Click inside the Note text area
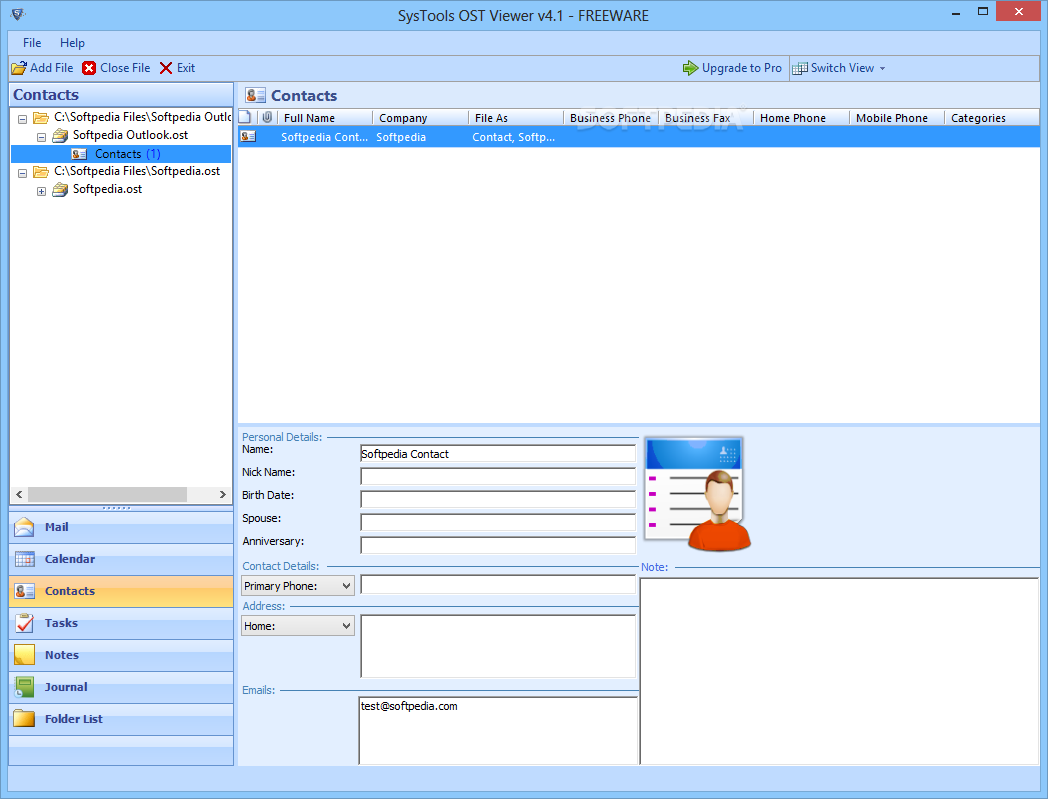Image resolution: width=1048 pixels, height=799 pixels. (839, 671)
